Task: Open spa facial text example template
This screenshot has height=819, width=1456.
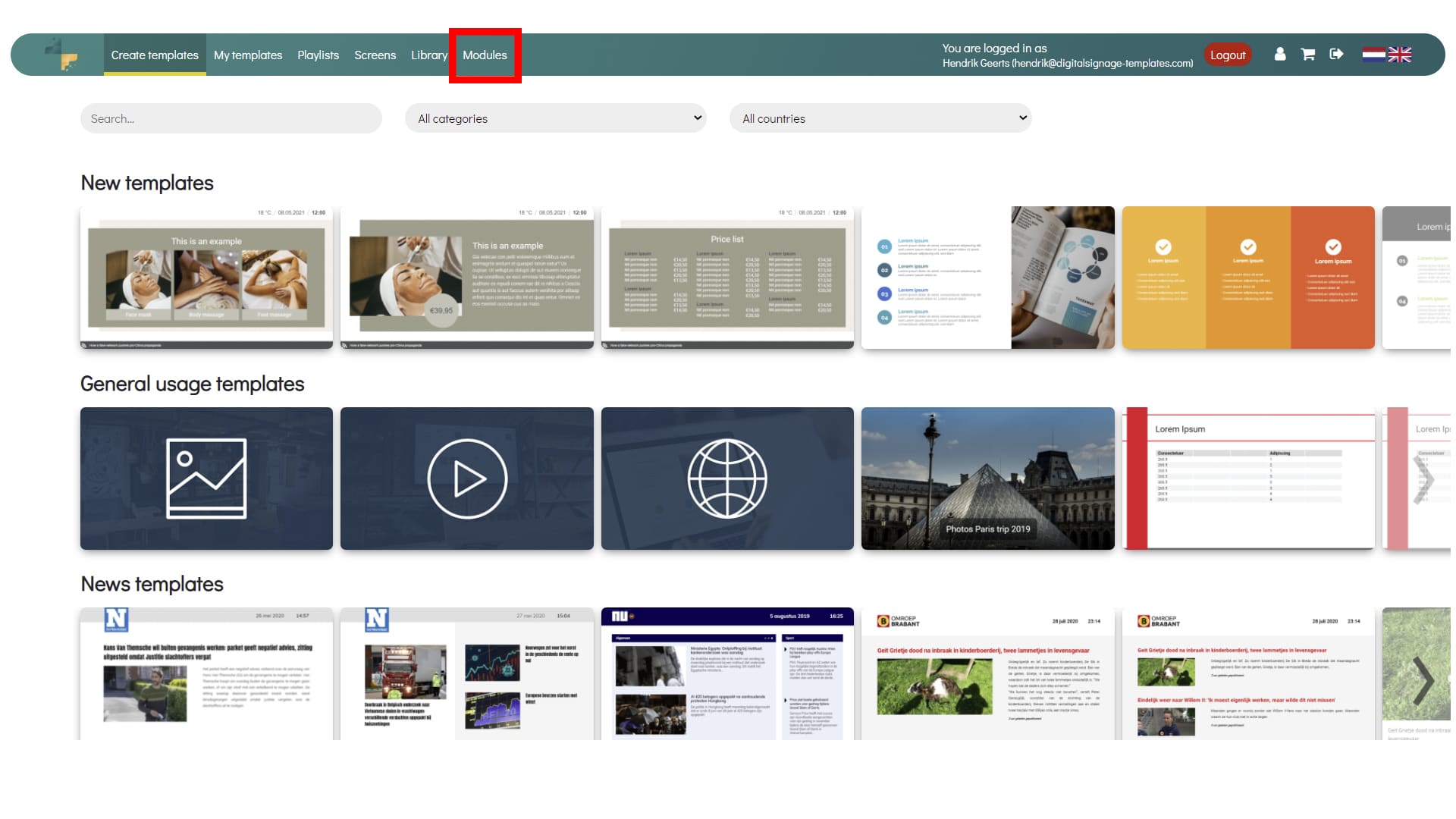Action: [467, 278]
